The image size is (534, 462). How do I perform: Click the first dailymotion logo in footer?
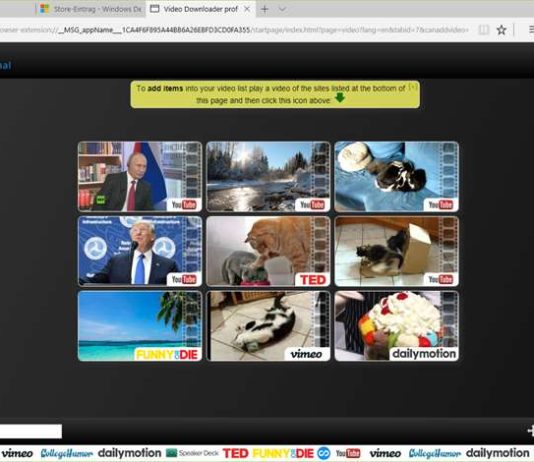[x=129, y=453]
